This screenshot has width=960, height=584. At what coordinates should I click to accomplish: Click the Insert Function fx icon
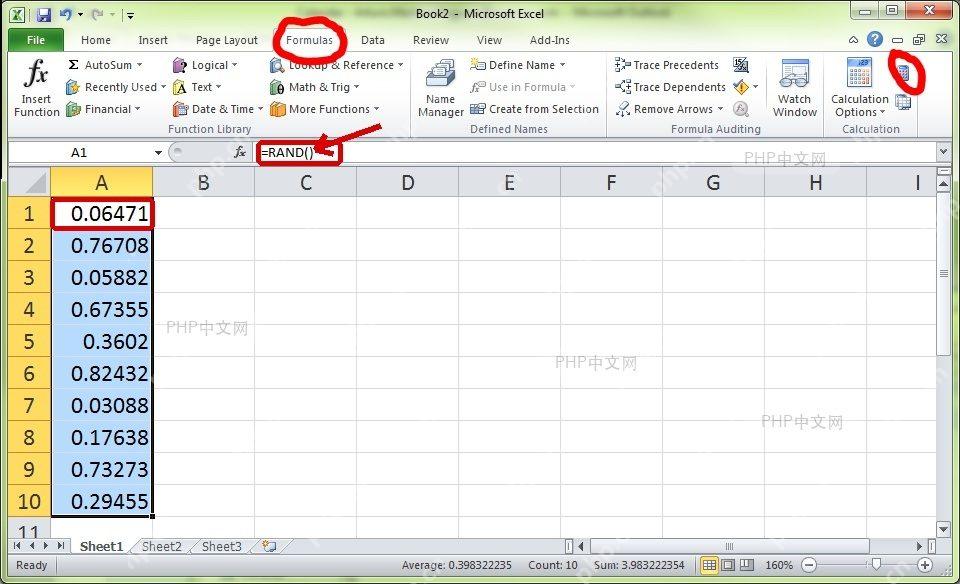pos(36,88)
